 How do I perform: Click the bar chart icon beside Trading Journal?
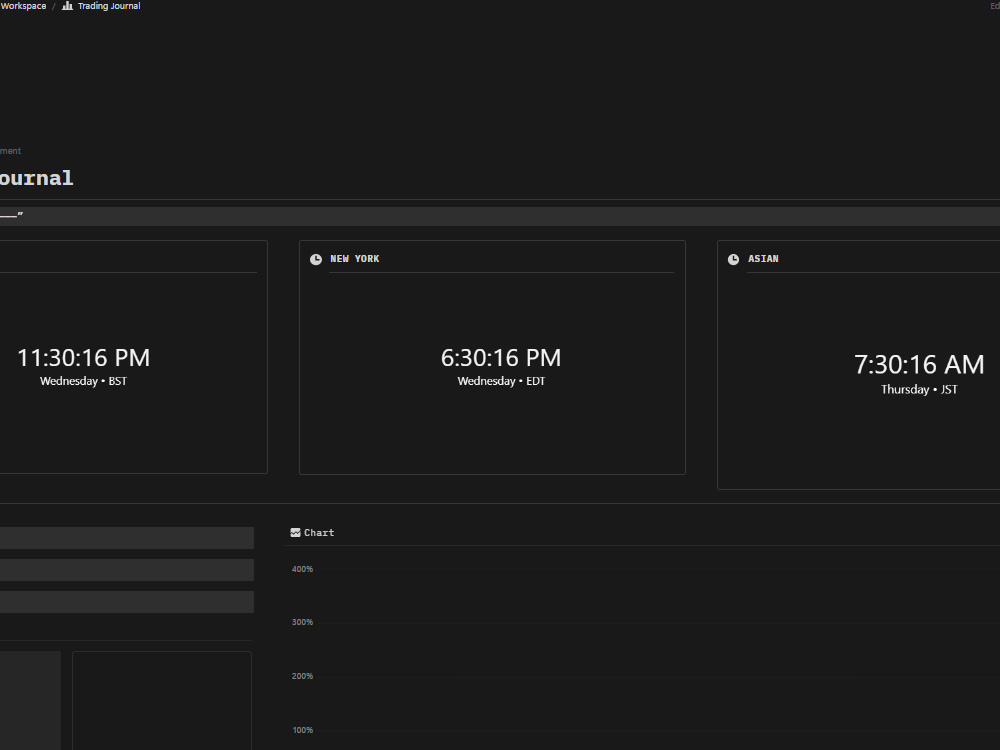tap(67, 6)
